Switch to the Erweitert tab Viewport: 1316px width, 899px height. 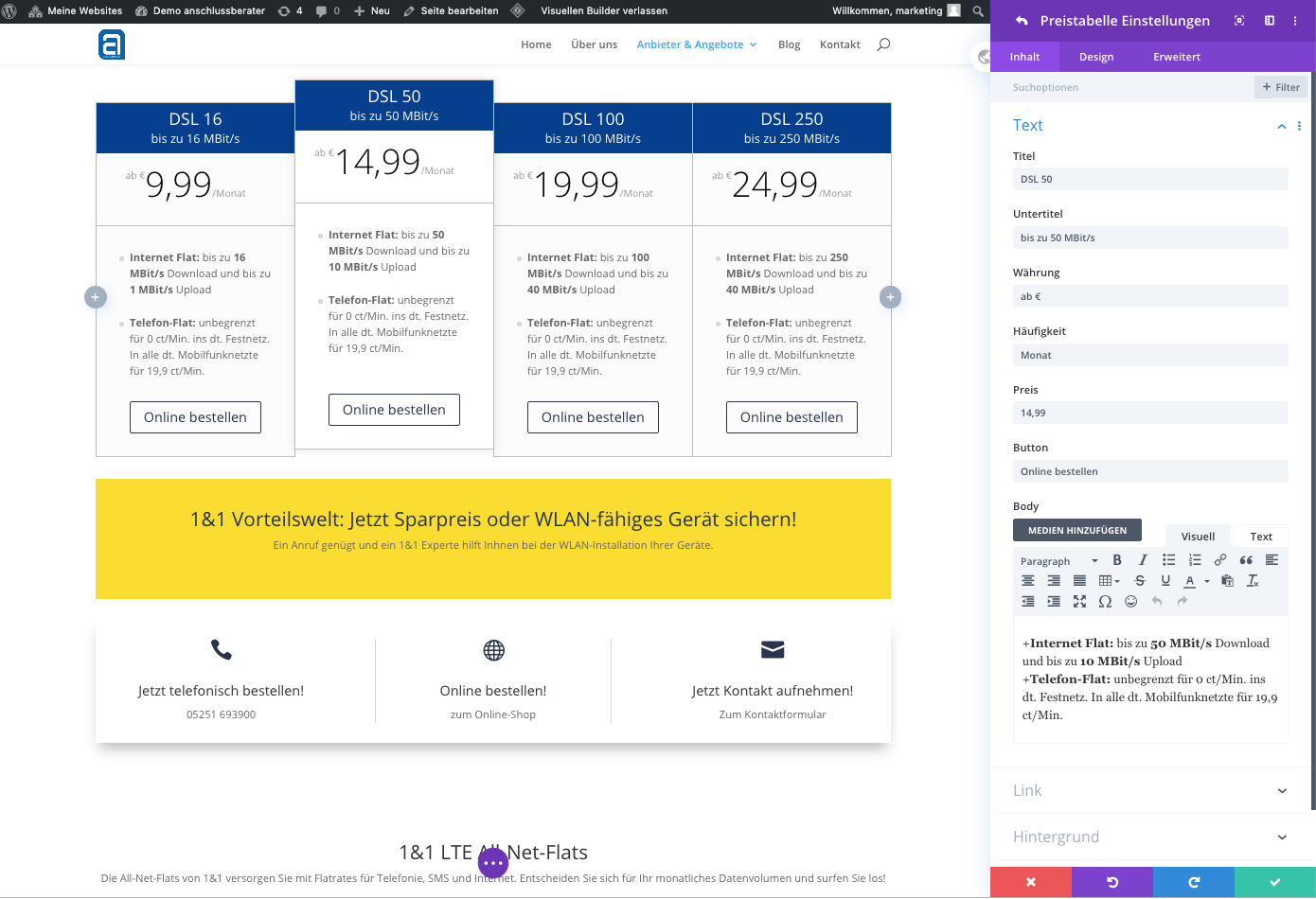point(1177,57)
